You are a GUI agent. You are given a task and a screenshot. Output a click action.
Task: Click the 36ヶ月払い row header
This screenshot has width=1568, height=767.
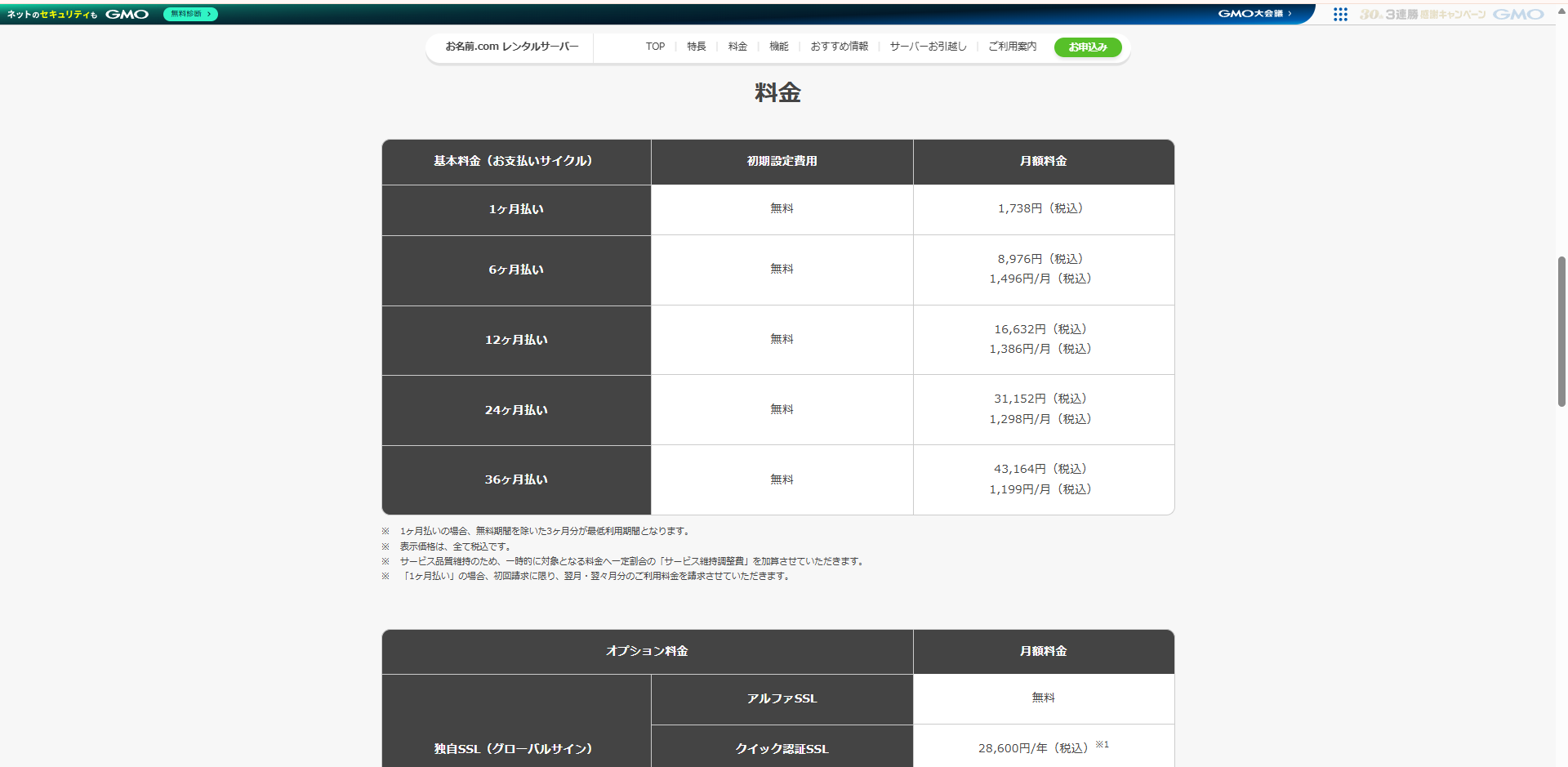click(x=516, y=479)
